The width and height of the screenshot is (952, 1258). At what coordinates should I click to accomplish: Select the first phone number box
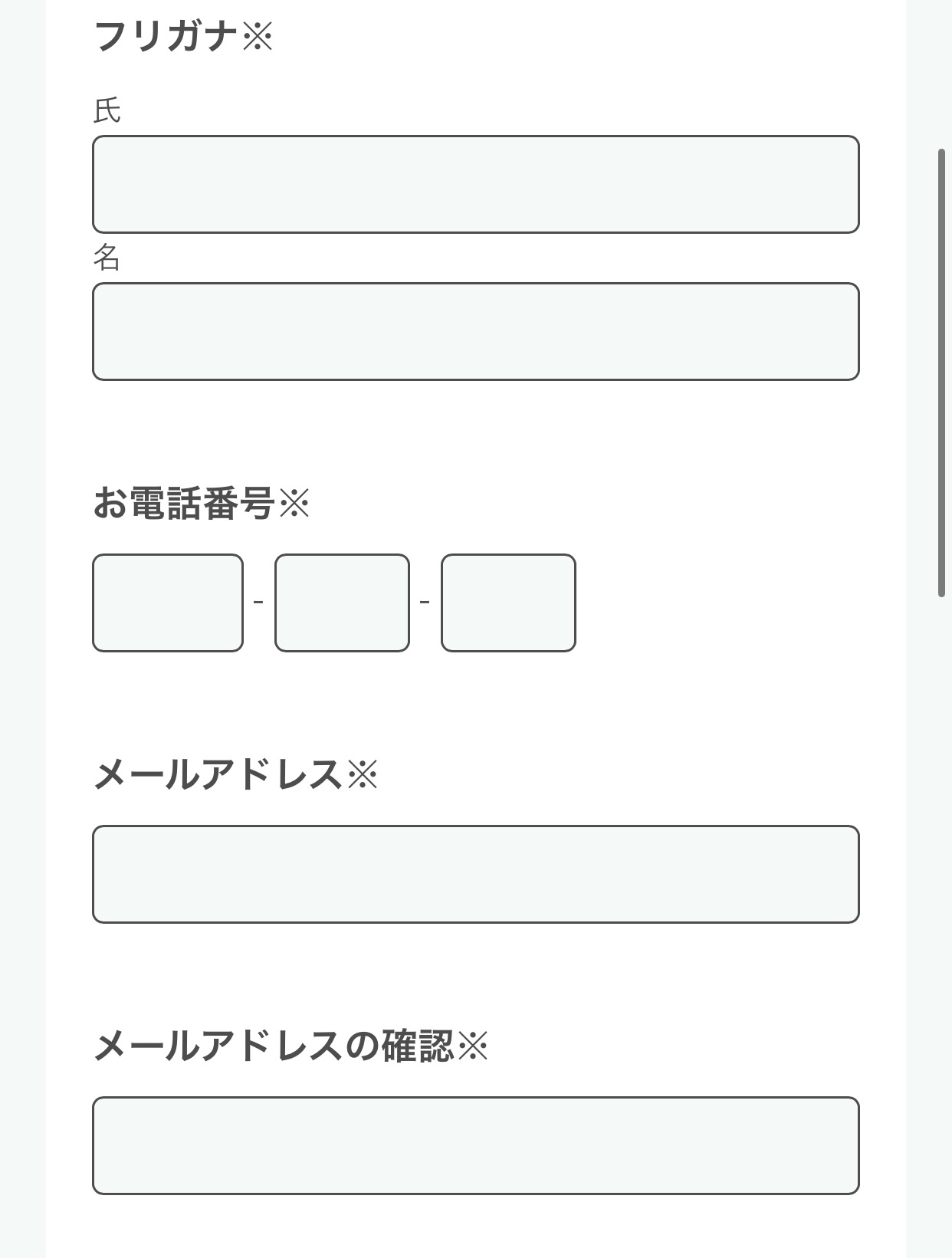[167, 603]
